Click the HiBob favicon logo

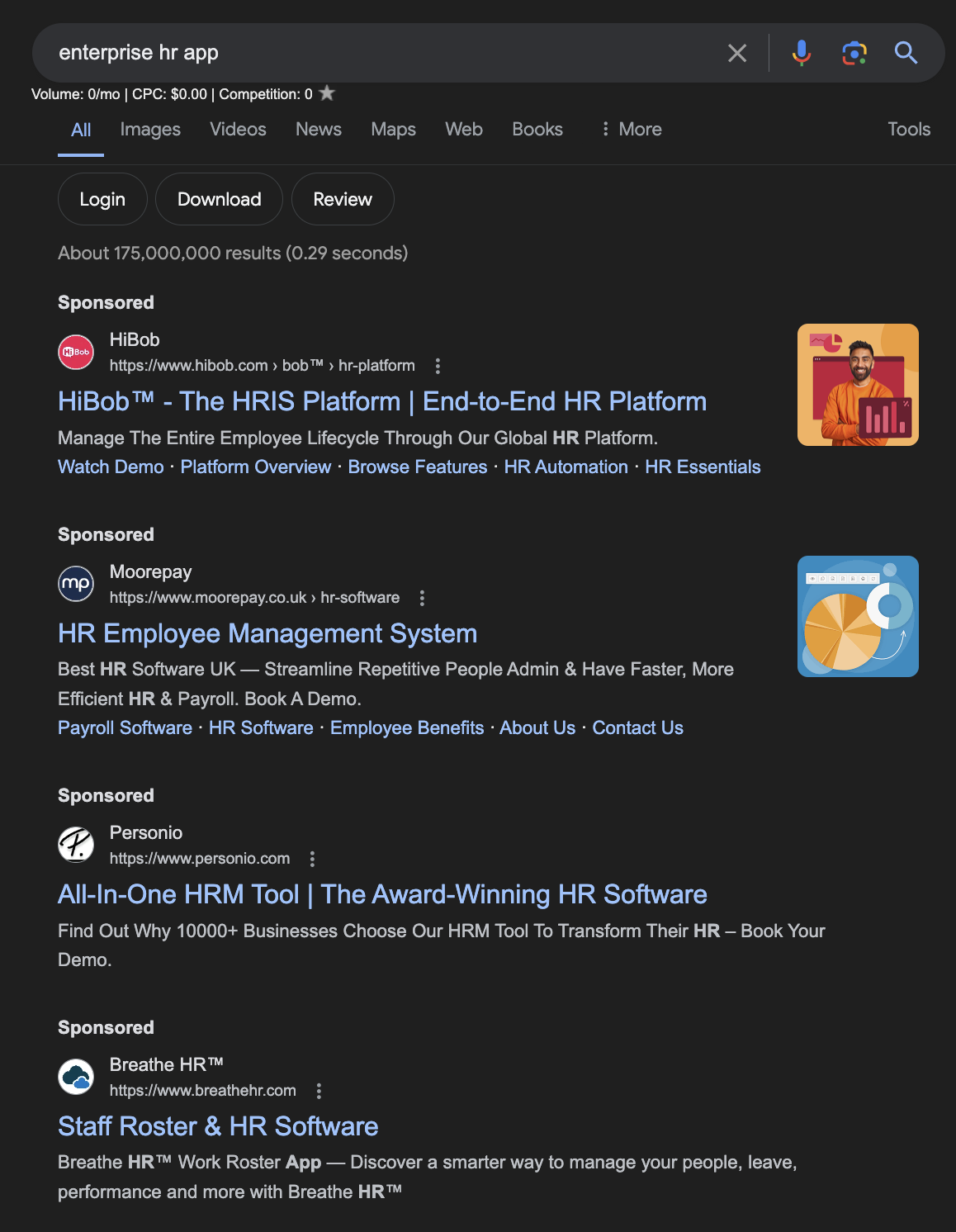(x=76, y=353)
